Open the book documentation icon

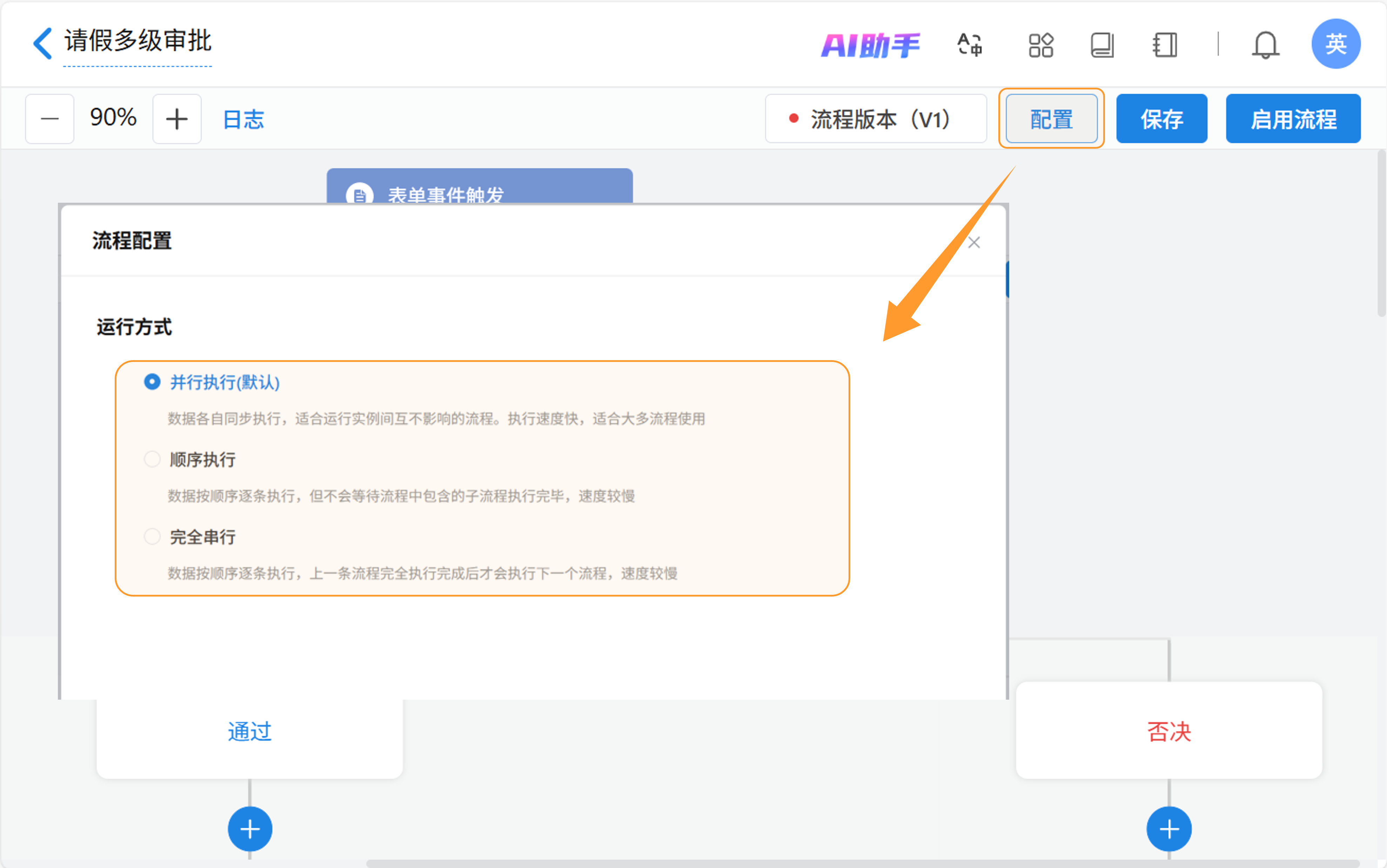1102,45
